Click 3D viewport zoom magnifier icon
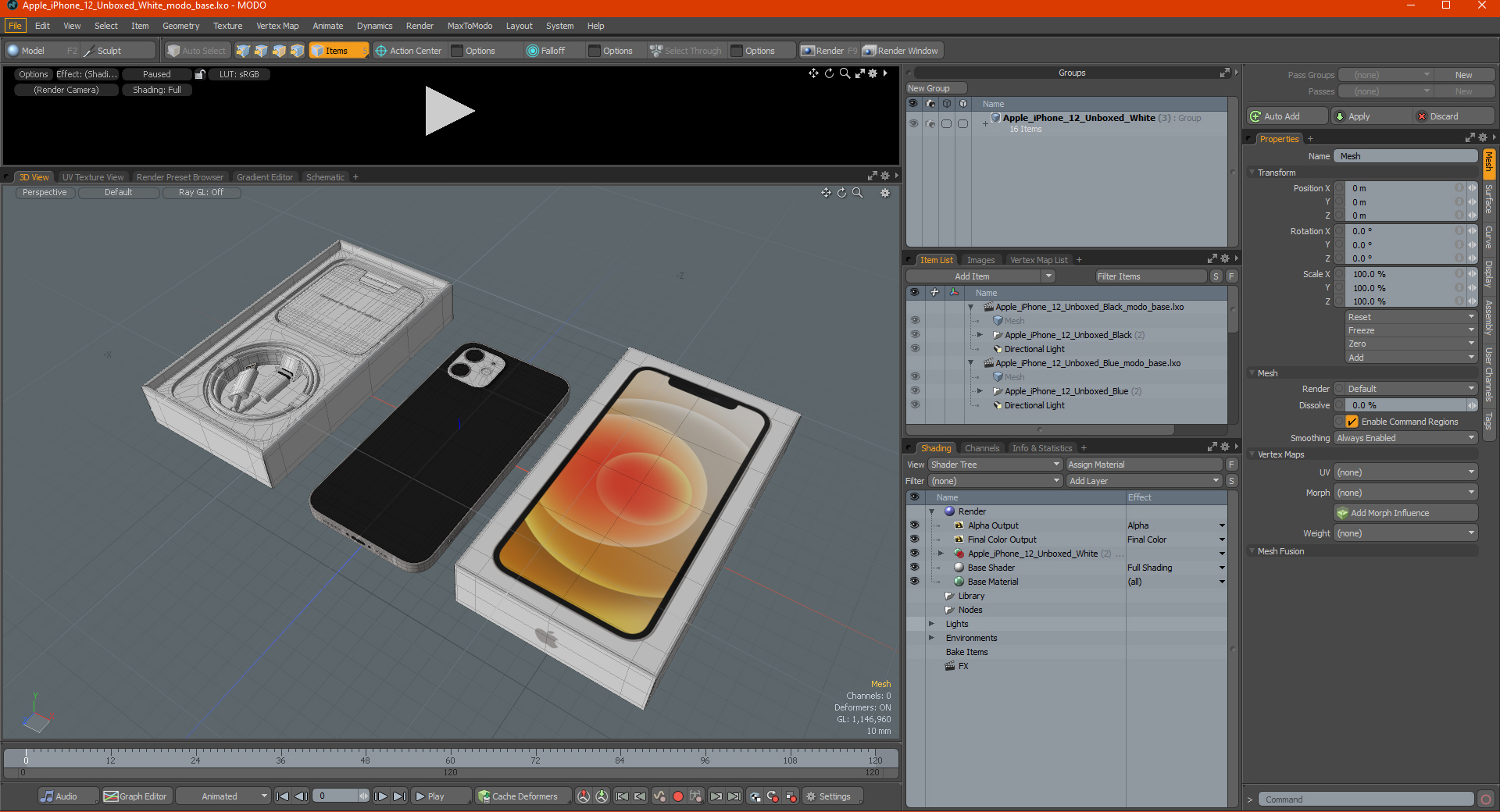1500x812 pixels. coord(857,193)
